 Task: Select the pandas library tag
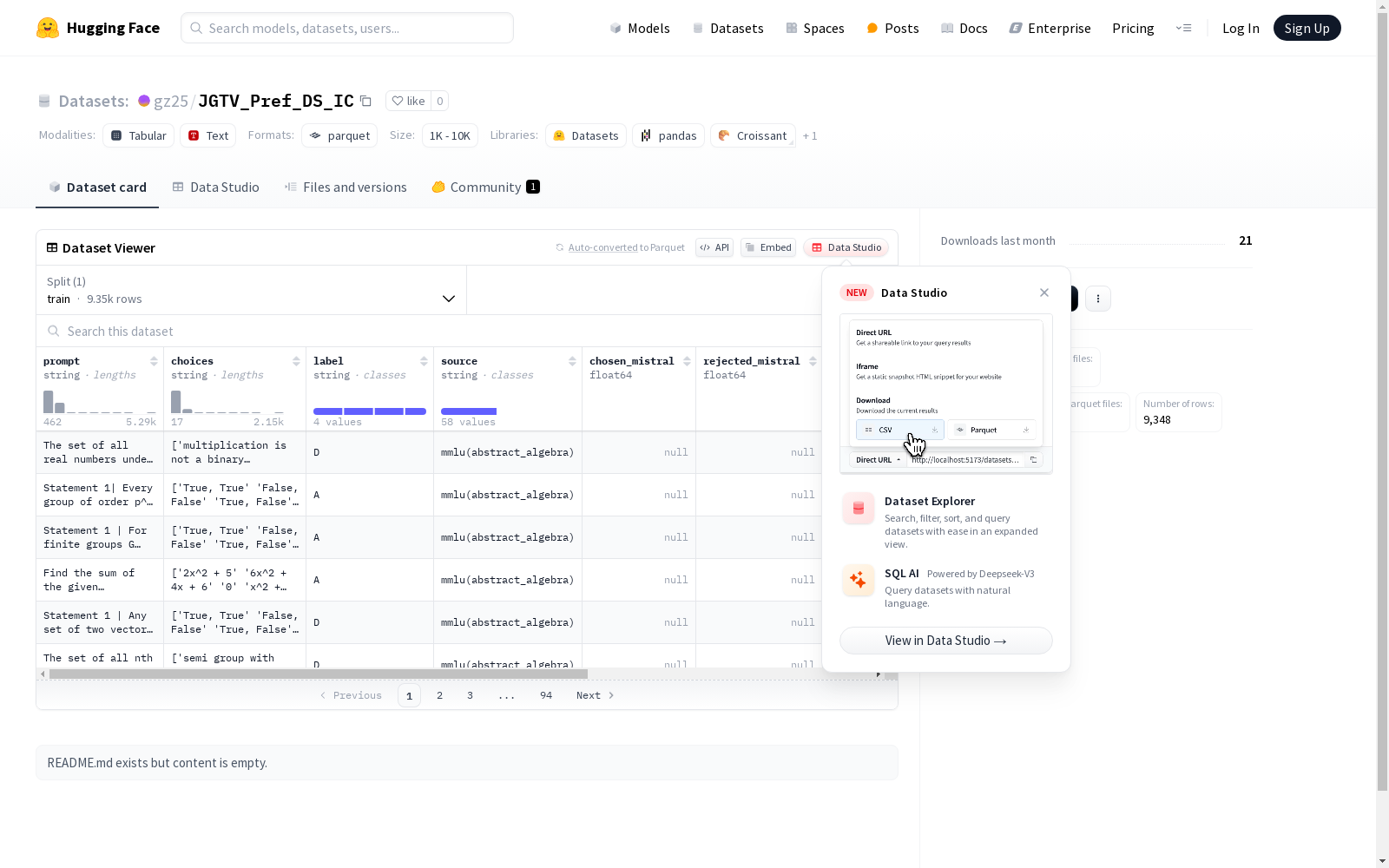coord(668,135)
